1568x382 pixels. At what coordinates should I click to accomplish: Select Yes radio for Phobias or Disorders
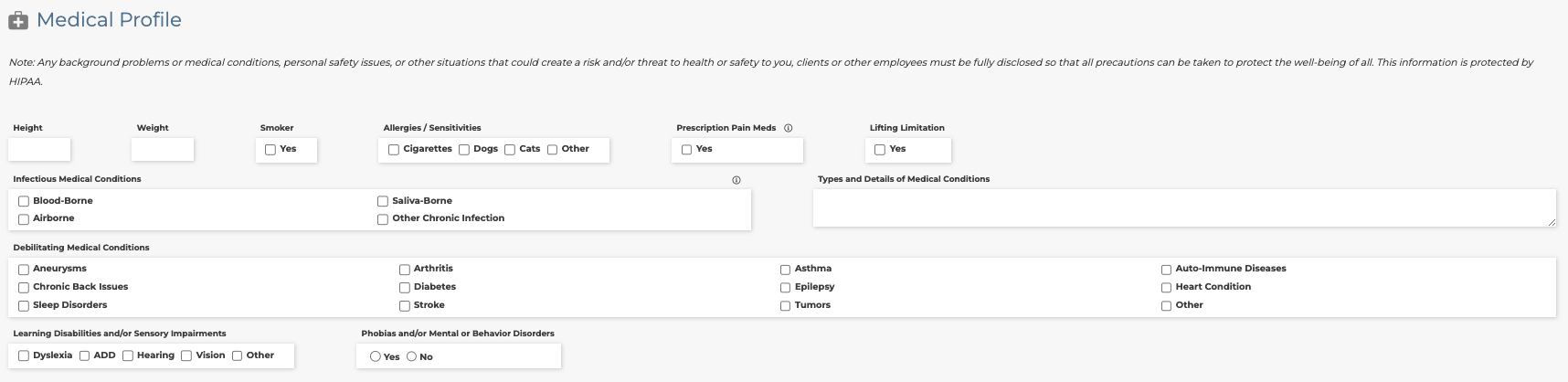click(x=376, y=356)
